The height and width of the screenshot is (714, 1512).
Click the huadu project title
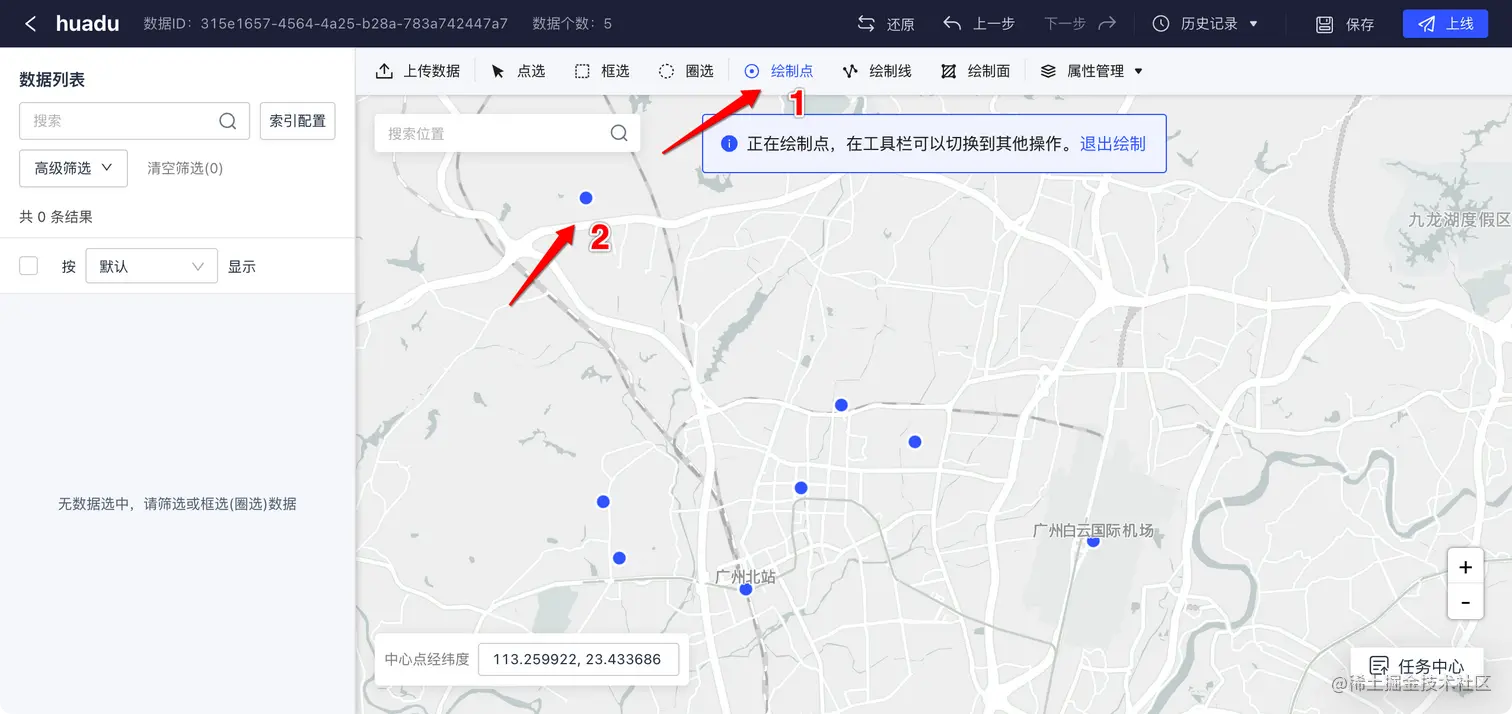pos(88,23)
